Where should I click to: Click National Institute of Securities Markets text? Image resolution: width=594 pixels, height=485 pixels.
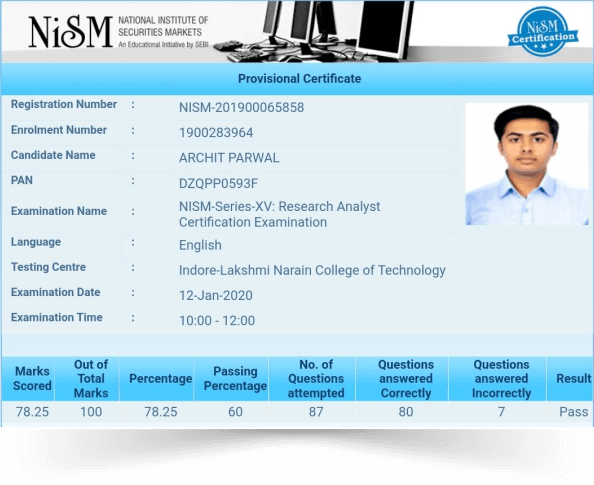(163, 26)
